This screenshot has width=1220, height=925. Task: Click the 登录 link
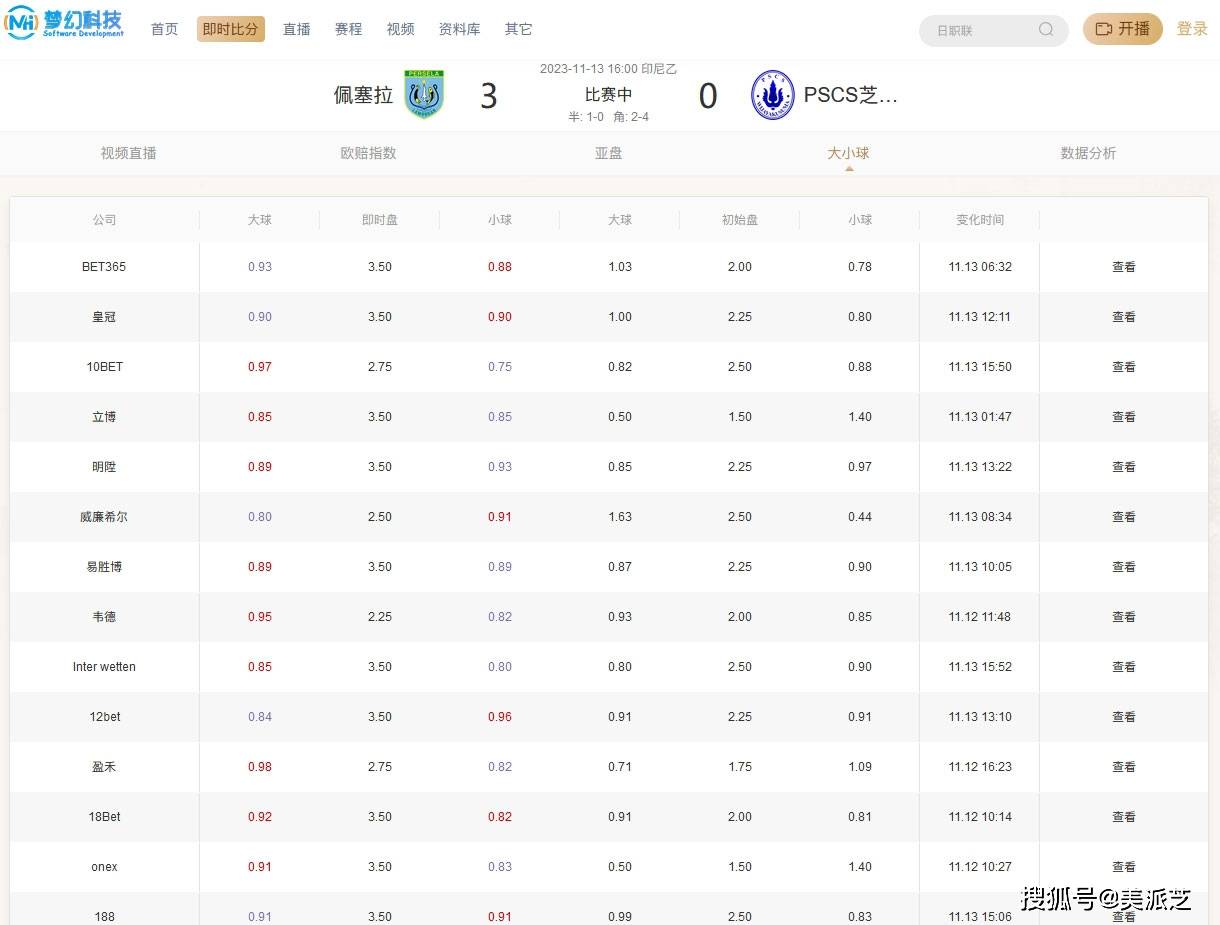[x=1192, y=29]
